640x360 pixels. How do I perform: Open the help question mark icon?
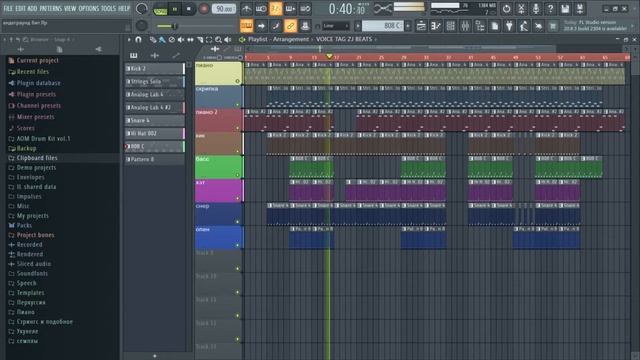click(550, 9)
